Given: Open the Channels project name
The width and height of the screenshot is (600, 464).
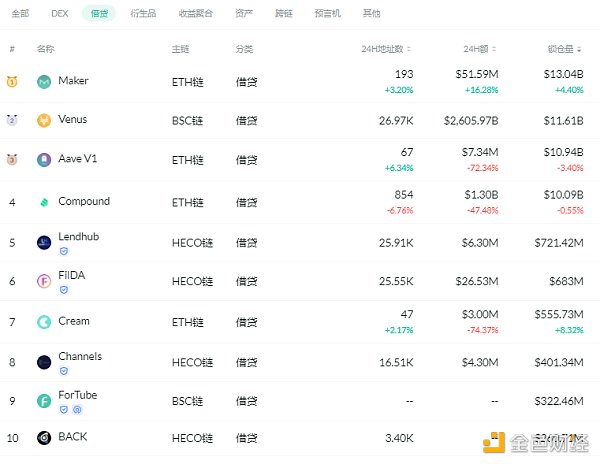Looking at the screenshot, I should pos(80,356).
